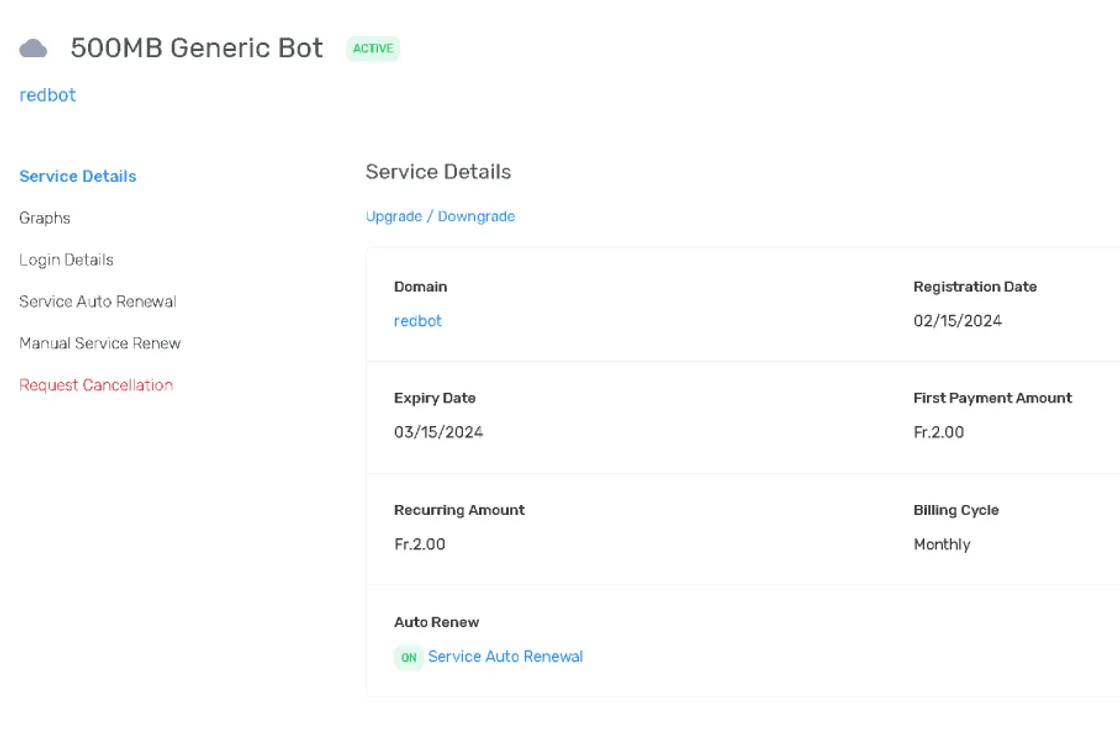Open Service Auto Renewal in the sidebar
This screenshot has width=1120, height=731.
click(98, 302)
